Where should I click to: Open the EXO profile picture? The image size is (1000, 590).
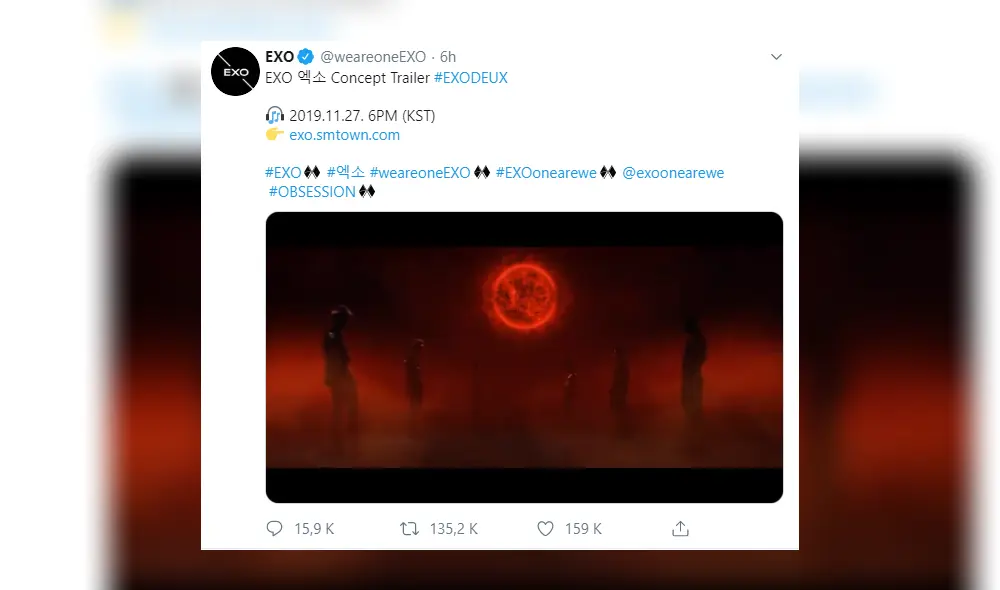pyautogui.click(x=235, y=71)
